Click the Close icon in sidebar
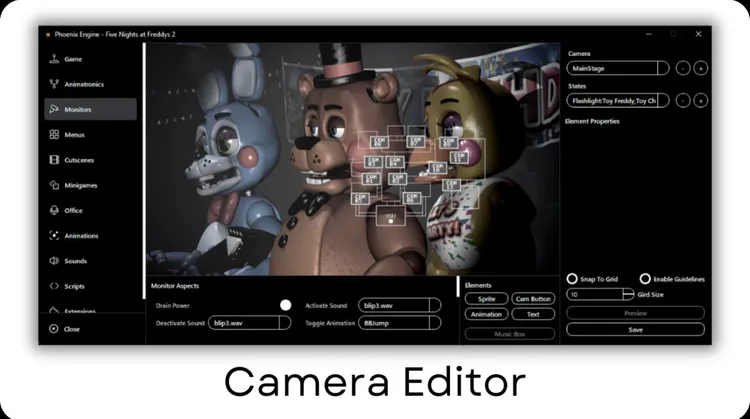 coord(54,329)
